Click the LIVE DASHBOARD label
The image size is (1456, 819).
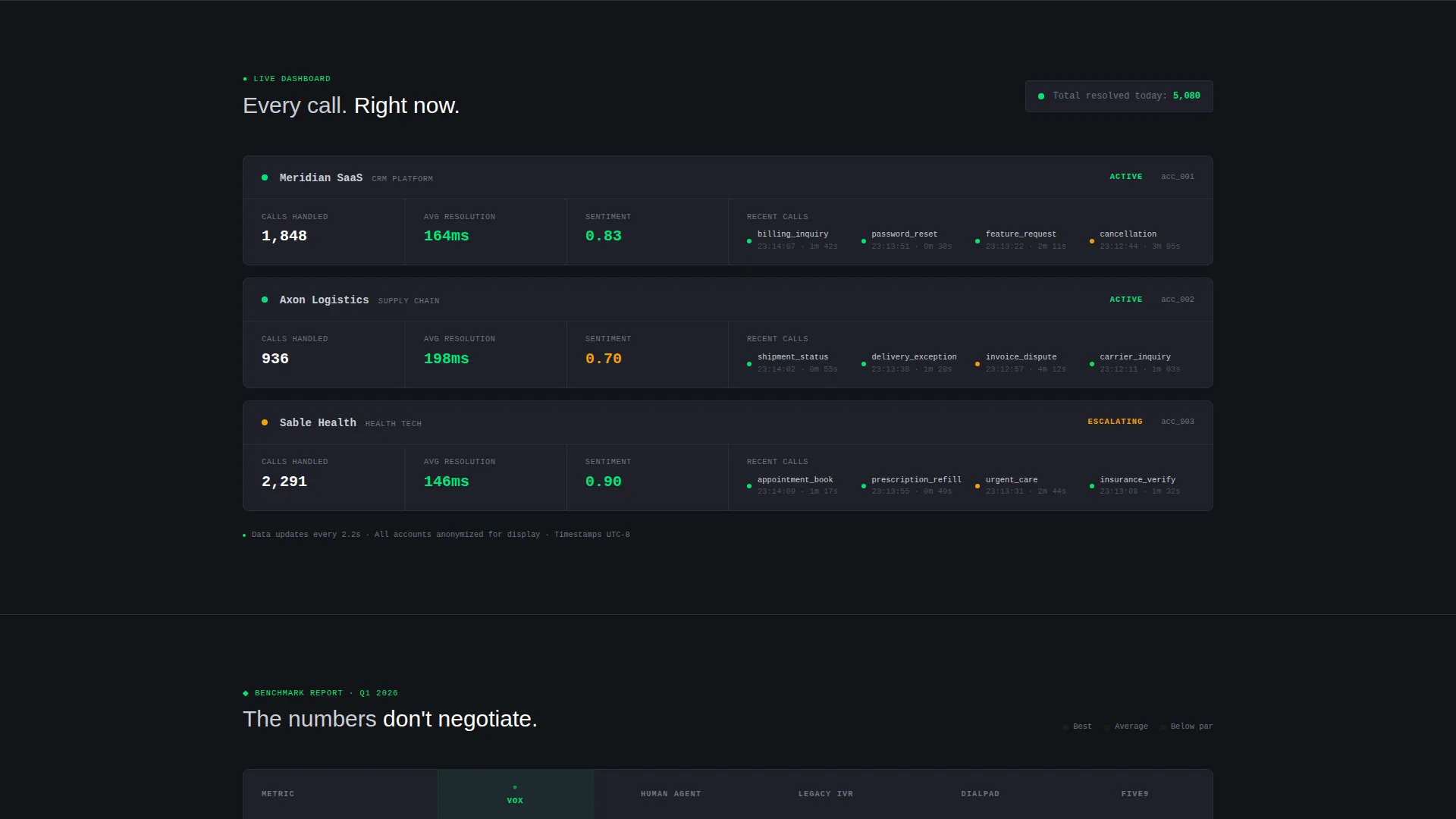click(x=287, y=79)
